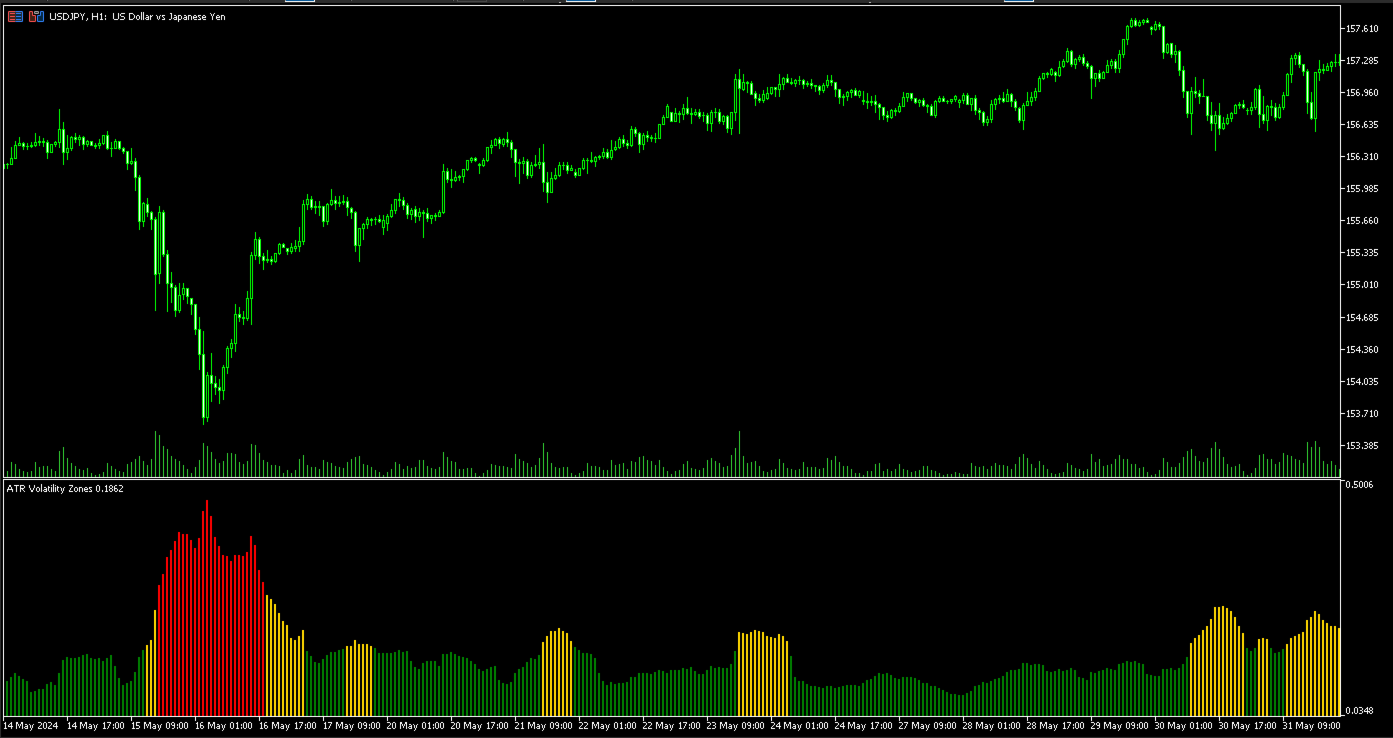Click the 27 May 09:00 time label

(x=930, y=725)
